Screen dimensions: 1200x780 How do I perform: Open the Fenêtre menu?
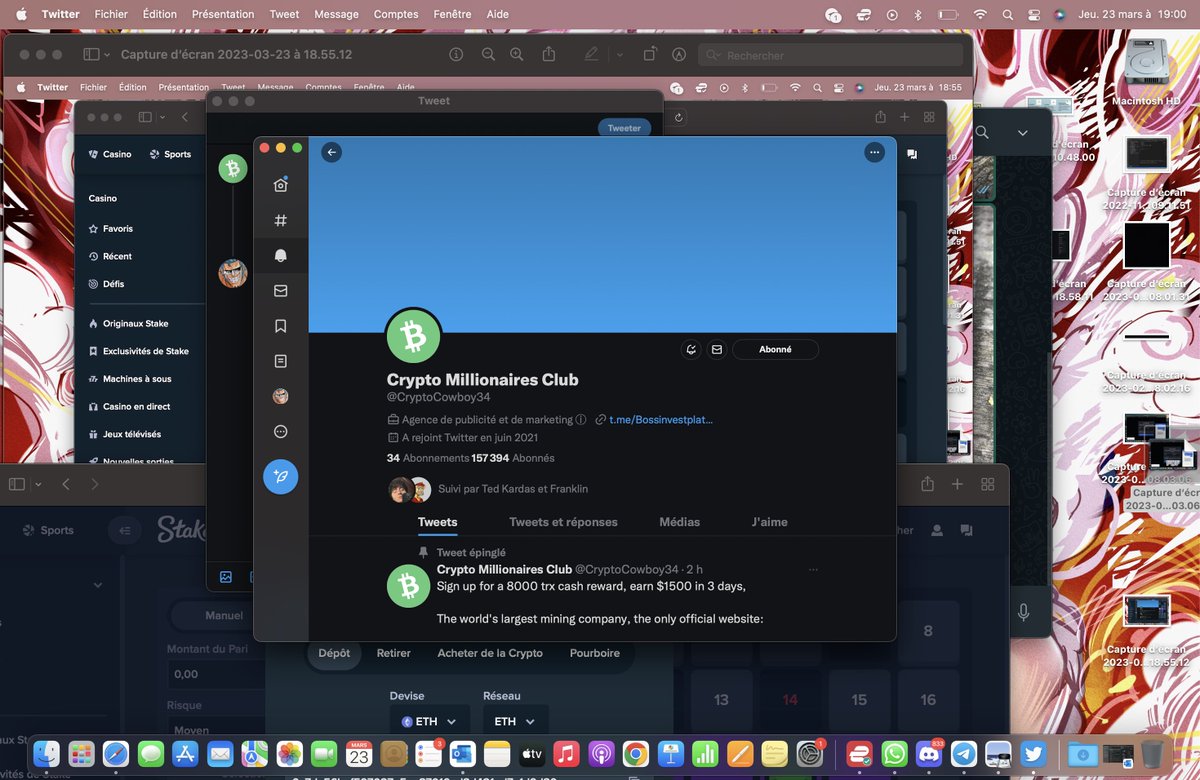[455, 14]
